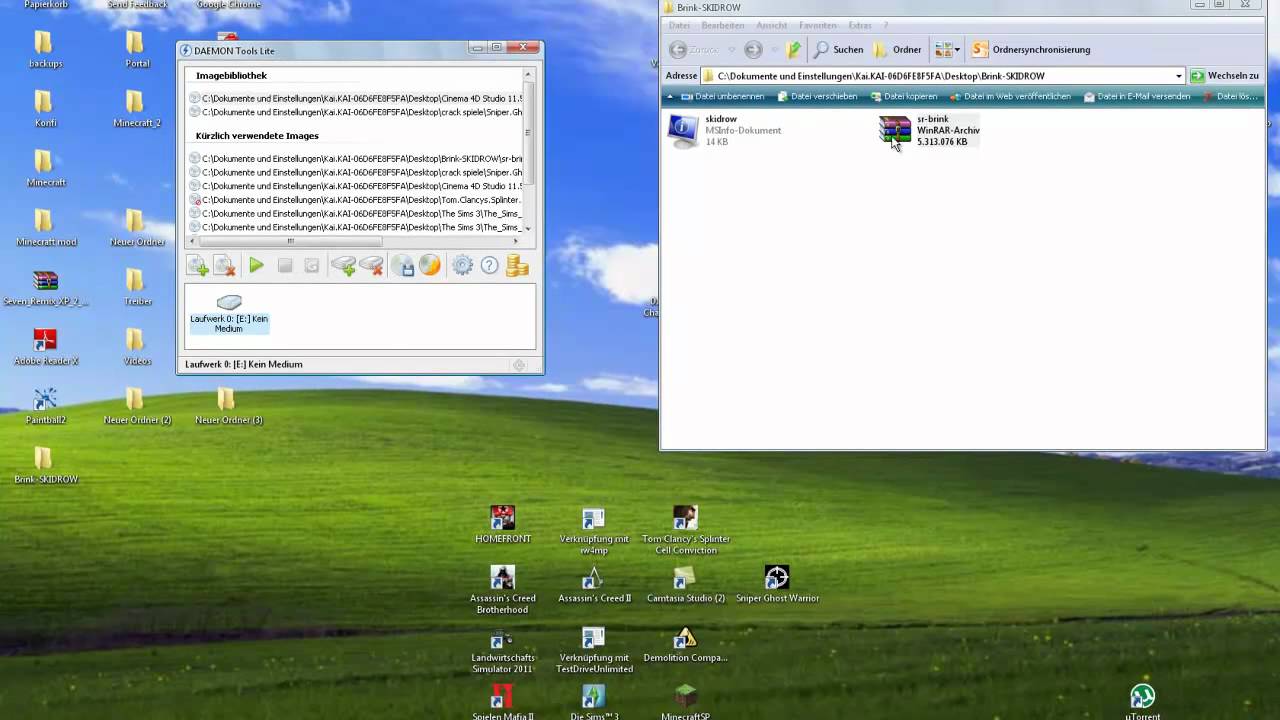Click the green Mount play button

tap(257, 265)
